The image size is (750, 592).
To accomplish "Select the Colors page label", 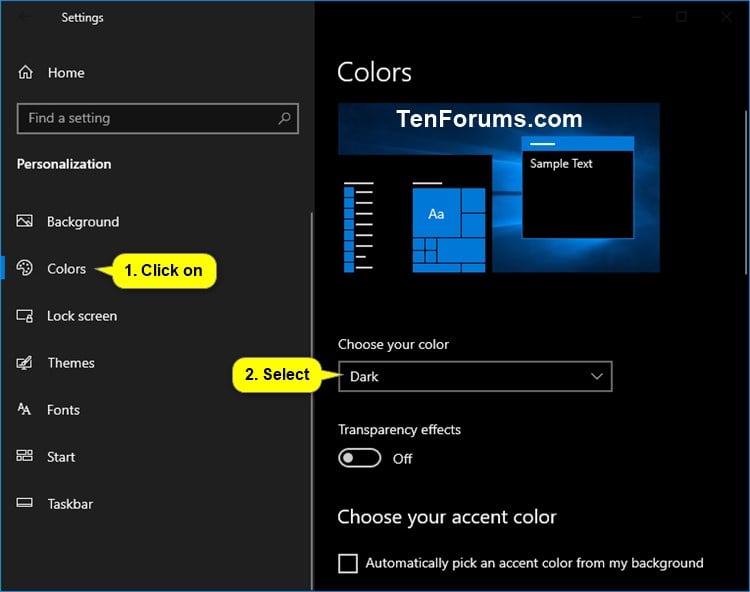I will (x=66, y=269).
